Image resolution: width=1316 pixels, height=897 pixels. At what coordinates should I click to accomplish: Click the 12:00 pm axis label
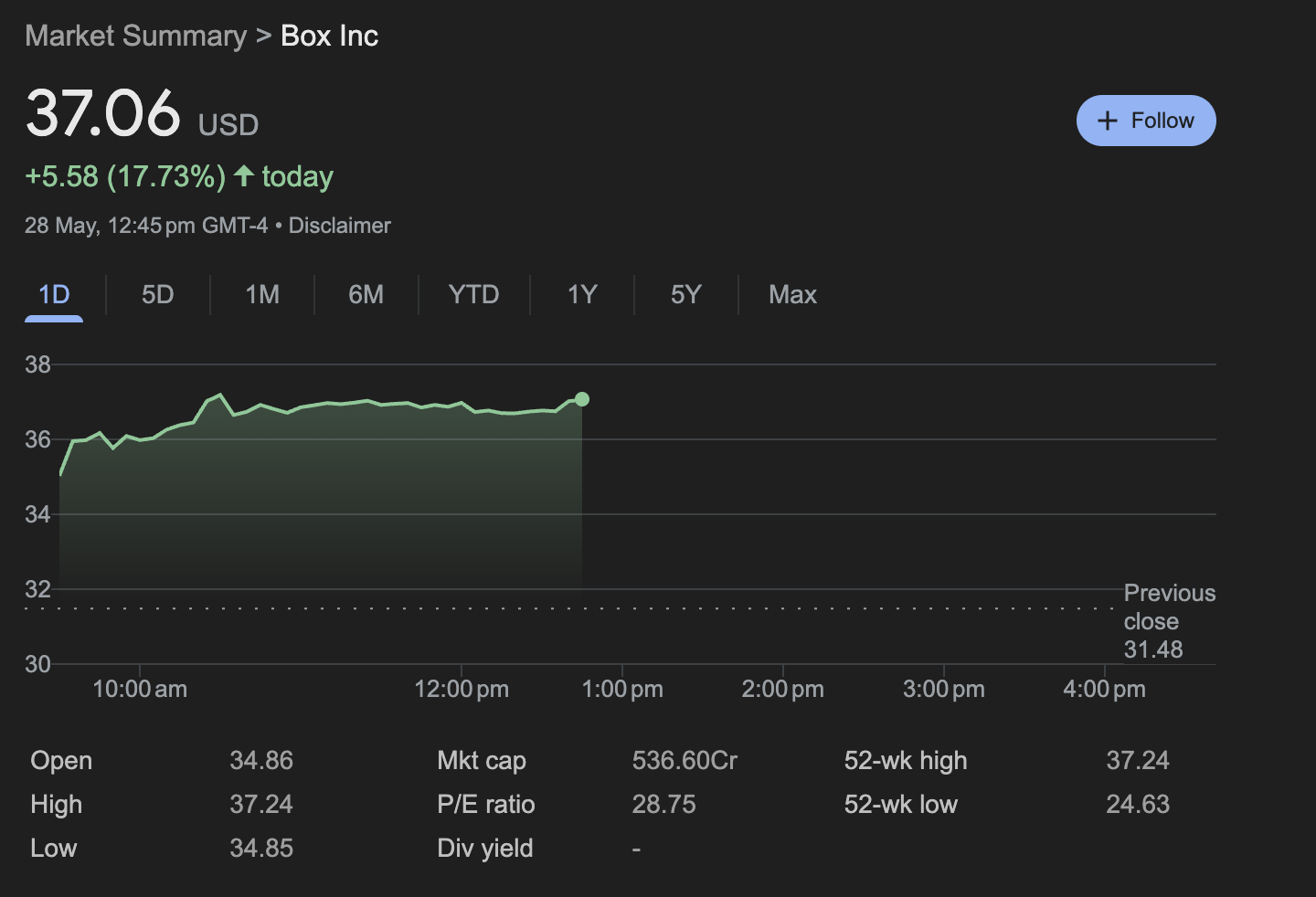pos(462,690)
